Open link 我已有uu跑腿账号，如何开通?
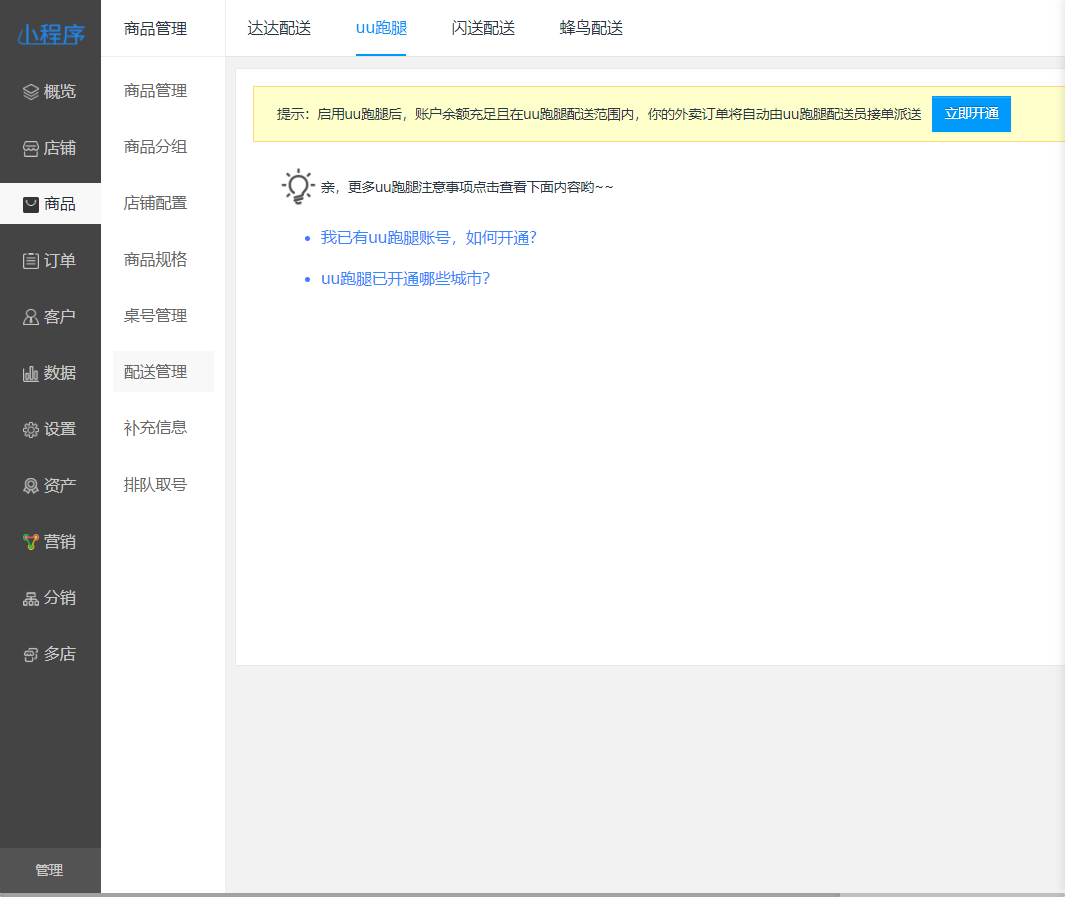This screenshot has width=1065, height=897. [x=428, y=238]
